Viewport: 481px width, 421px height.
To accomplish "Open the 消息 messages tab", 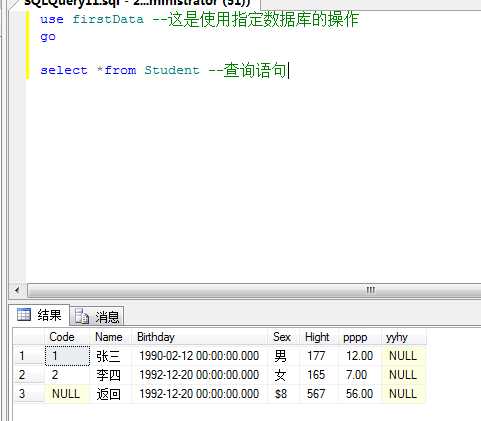I will [97, 316].
